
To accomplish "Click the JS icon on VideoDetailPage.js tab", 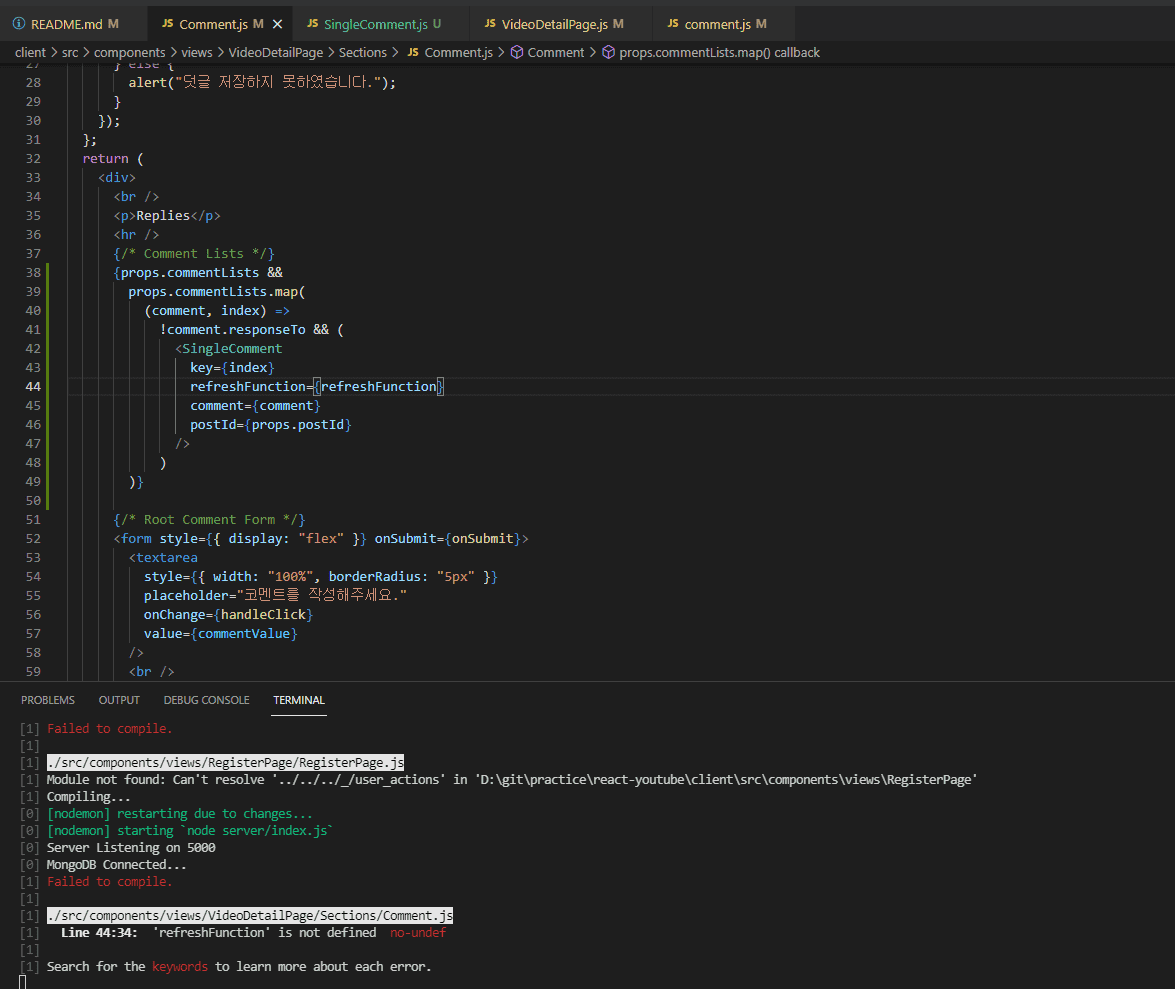I will [x=489, y=23].
